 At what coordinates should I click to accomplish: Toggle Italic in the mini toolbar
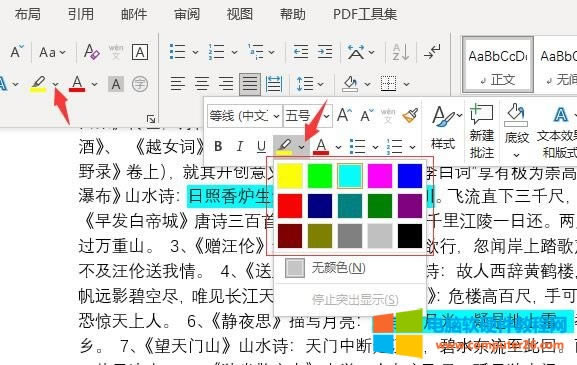[240, 146]
